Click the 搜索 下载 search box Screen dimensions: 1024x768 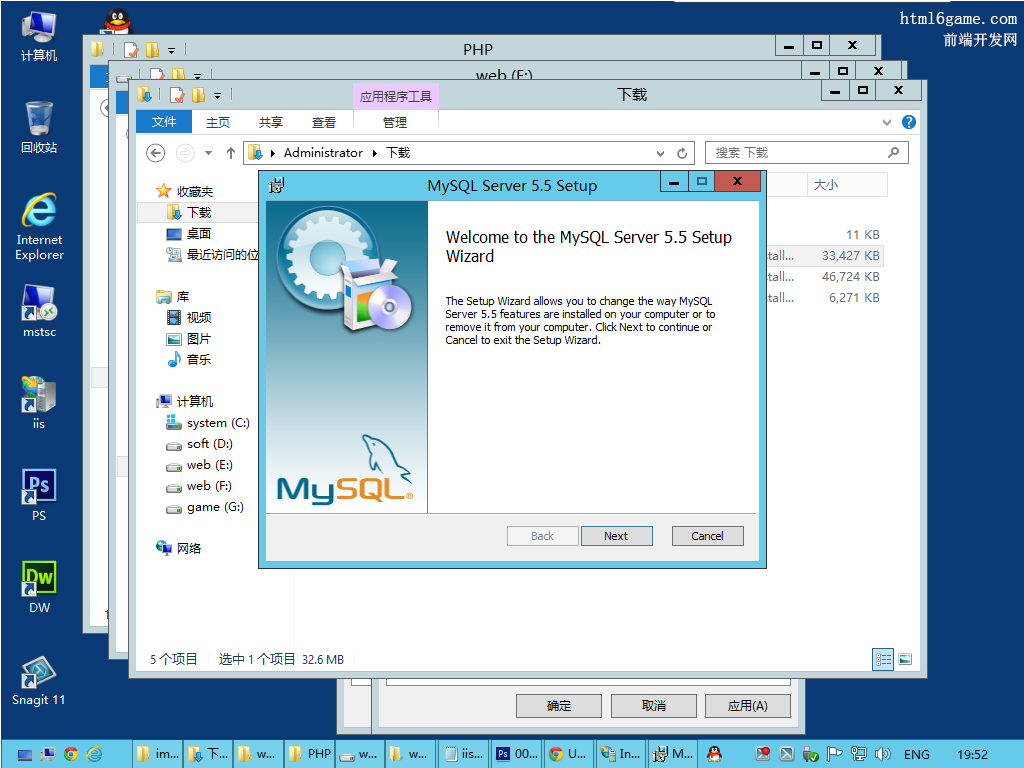click(x=807, y=153)
